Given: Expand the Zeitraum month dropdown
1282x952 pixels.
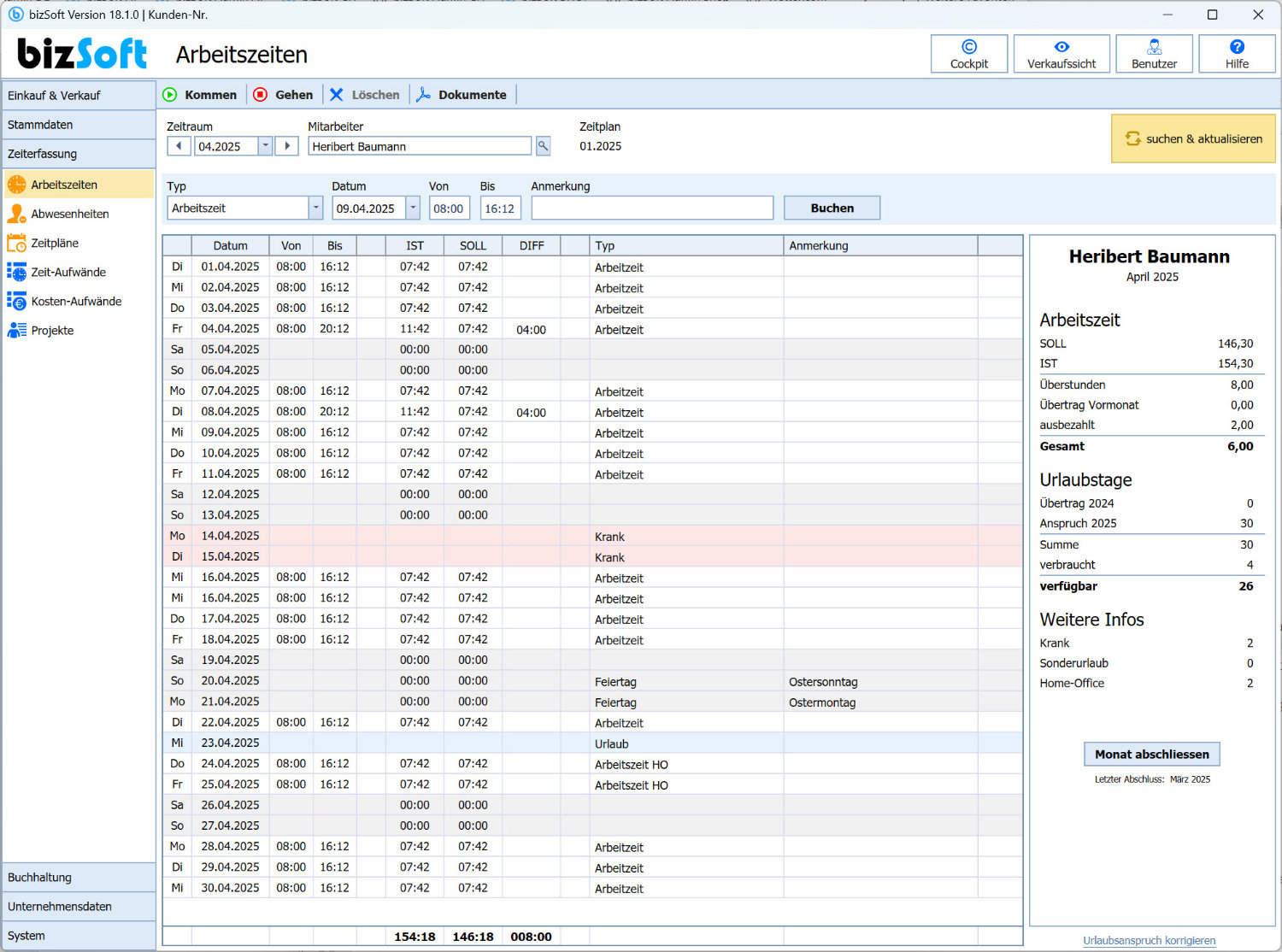Looking at the screenshot, I should tap(265, 146).
